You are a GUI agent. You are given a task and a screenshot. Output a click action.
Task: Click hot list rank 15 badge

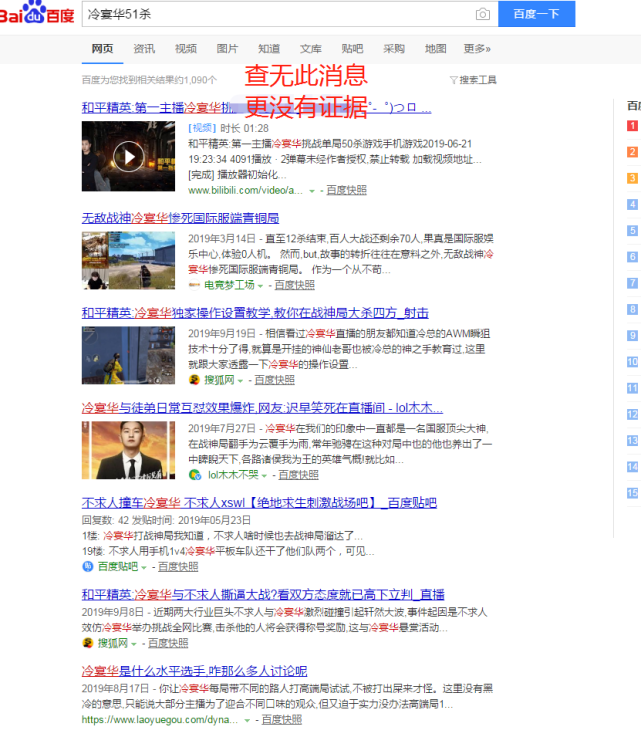pos(633,493)
